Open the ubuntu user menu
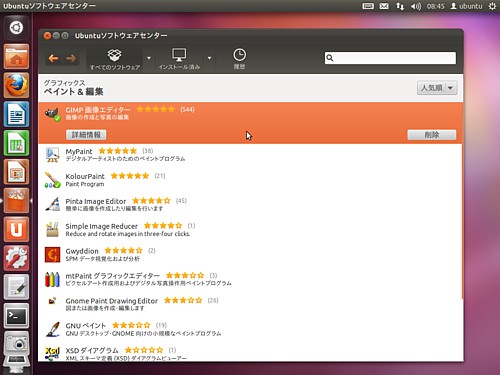500x375 pixels. (x=466, y=6)
